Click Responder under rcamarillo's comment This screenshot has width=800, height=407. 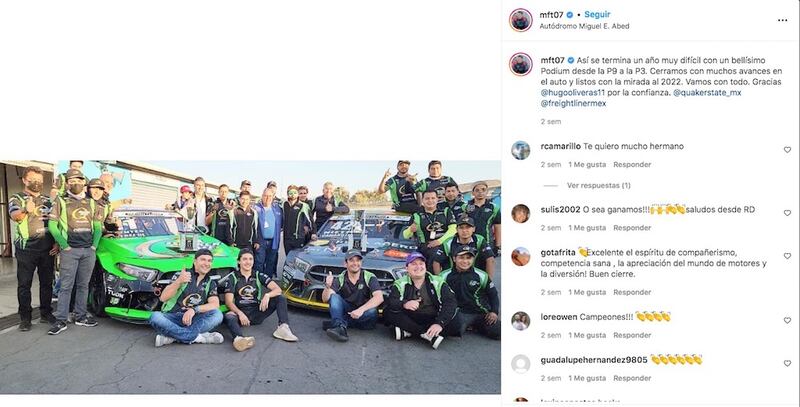click(x=632, y=165)
